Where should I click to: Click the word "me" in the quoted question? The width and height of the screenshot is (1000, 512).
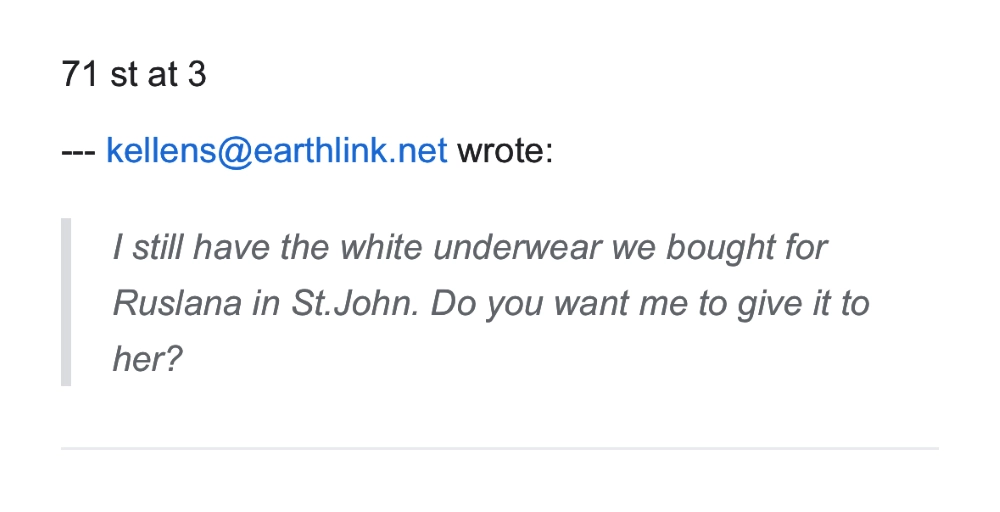pyautogui.click(x=663, y=303)
